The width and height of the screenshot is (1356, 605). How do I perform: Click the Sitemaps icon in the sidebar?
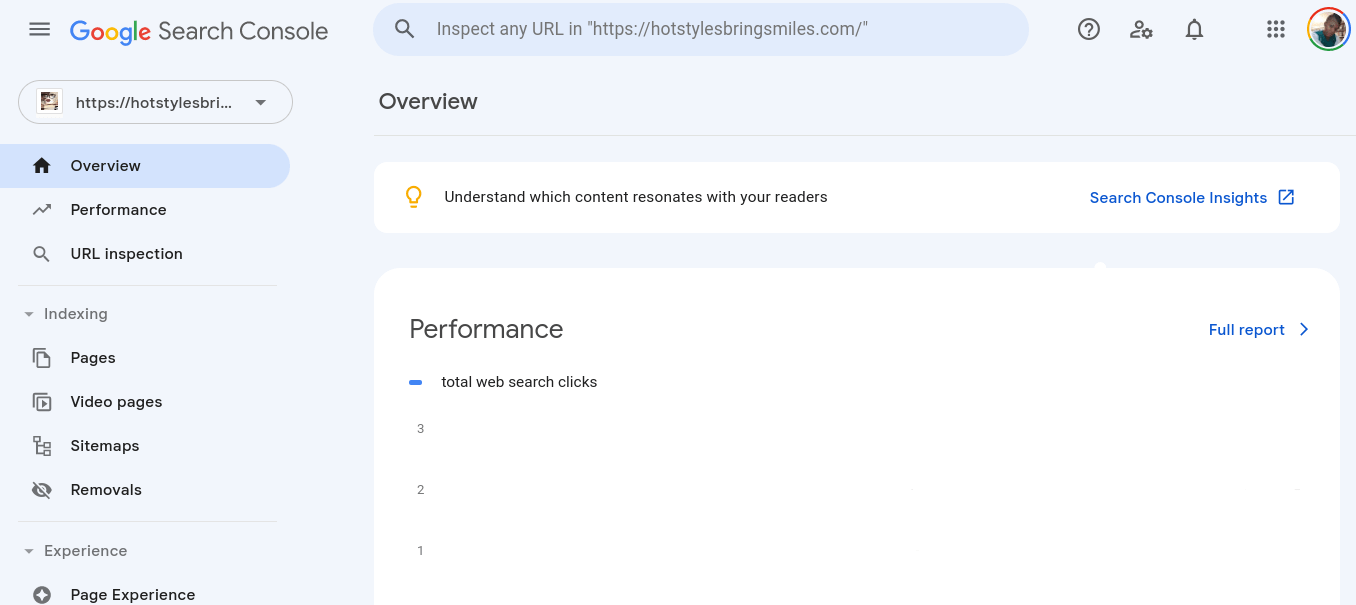pyautogui.click(x=41, y=445)
